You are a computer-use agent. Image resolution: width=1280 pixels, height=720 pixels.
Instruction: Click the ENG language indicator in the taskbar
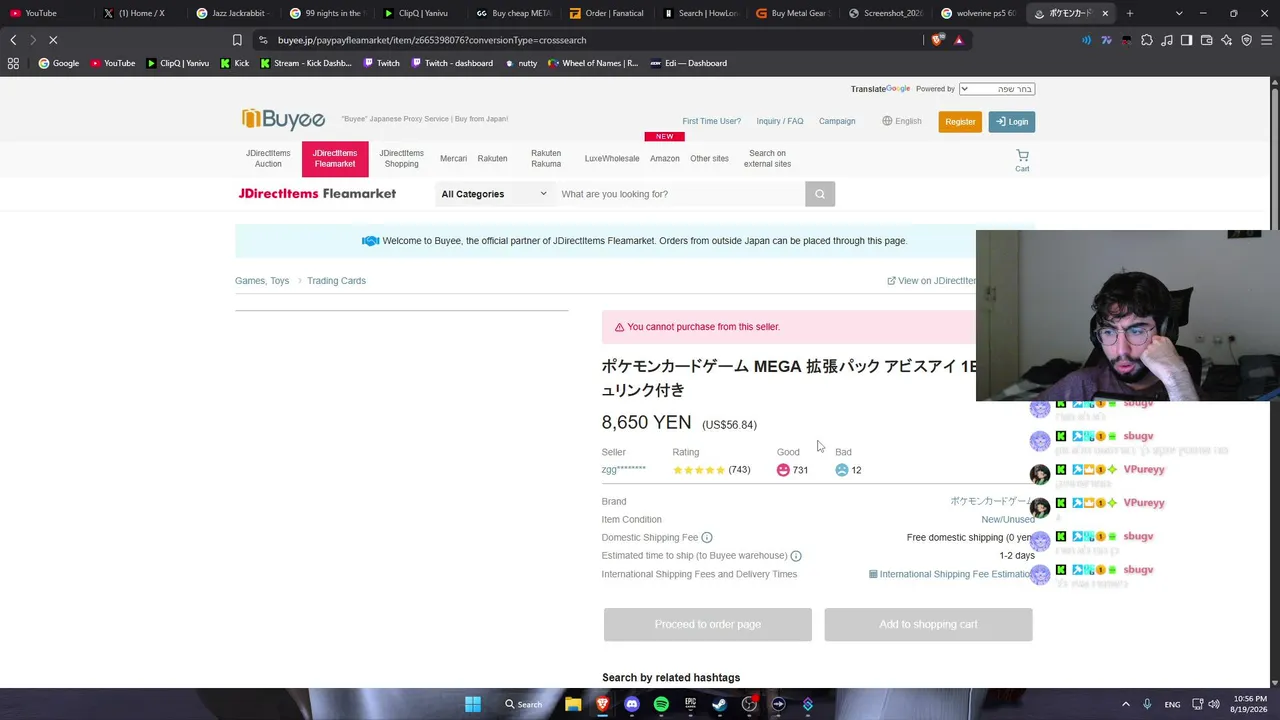(1172, 704)
